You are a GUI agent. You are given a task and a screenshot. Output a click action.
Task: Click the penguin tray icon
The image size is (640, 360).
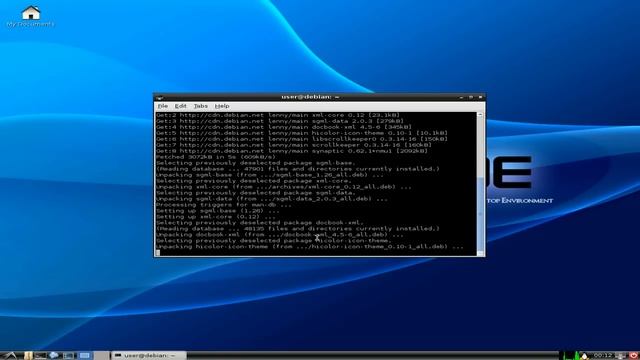(584, 356)
